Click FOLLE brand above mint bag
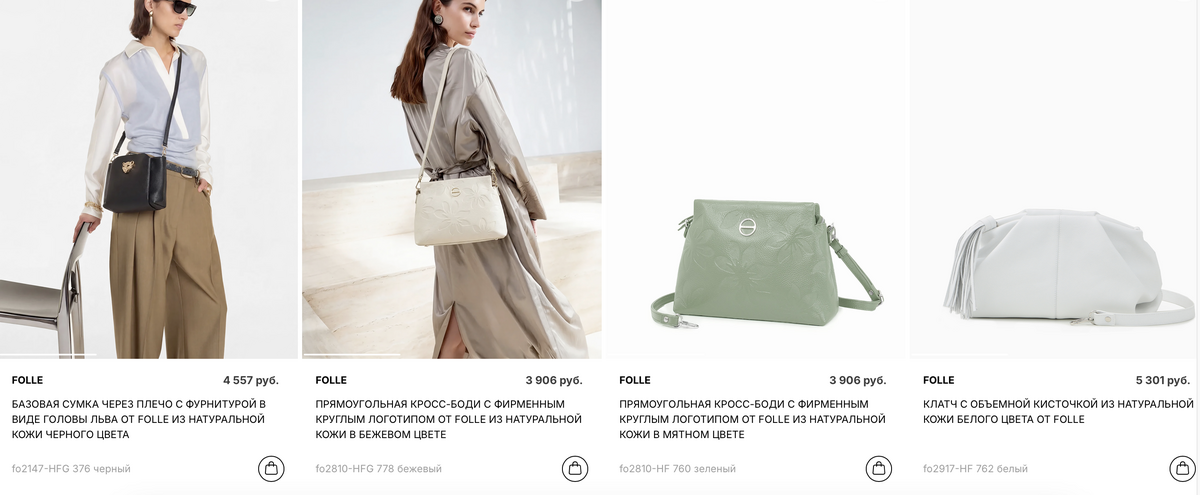 click(635, 380)
